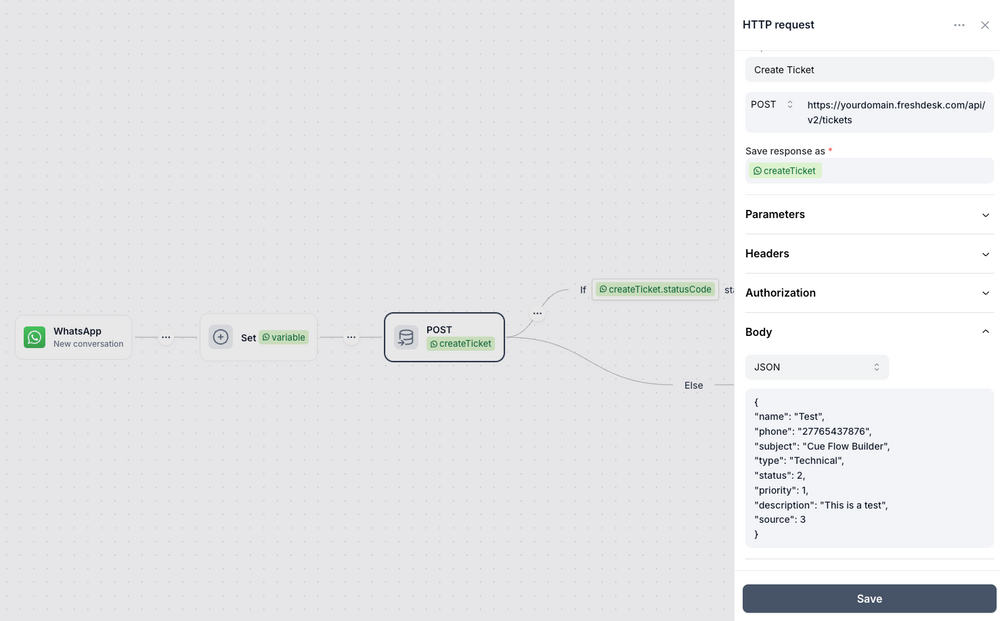Image resolution: width=1000 pixels, height=621 pixels.
Task: Select the createTicket.statusCode condition chip
Action: (x=654, y=288)
